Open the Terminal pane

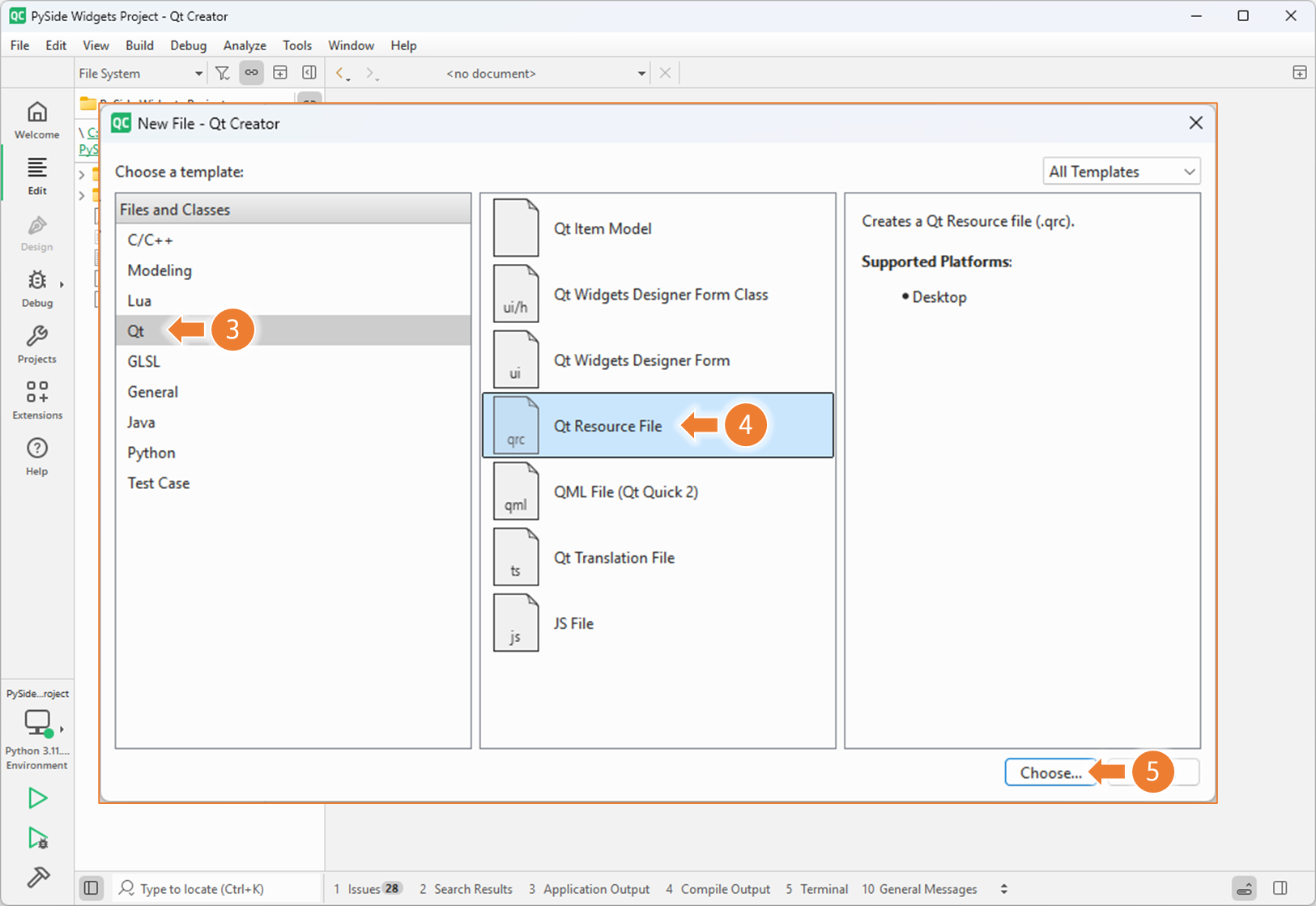click(x=816, y=888)
